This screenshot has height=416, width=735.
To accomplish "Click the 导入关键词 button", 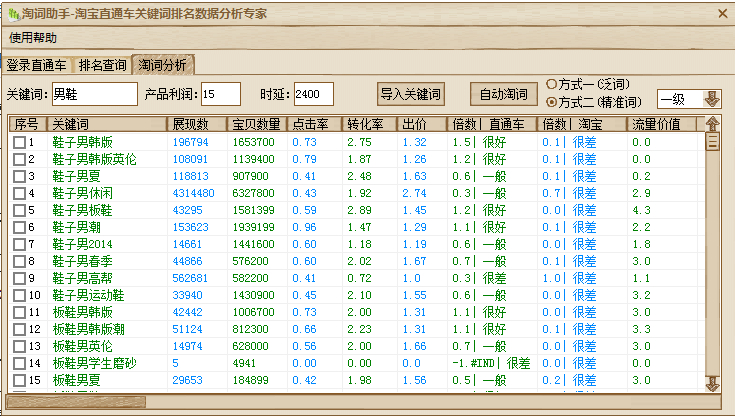I will [411, 94].
